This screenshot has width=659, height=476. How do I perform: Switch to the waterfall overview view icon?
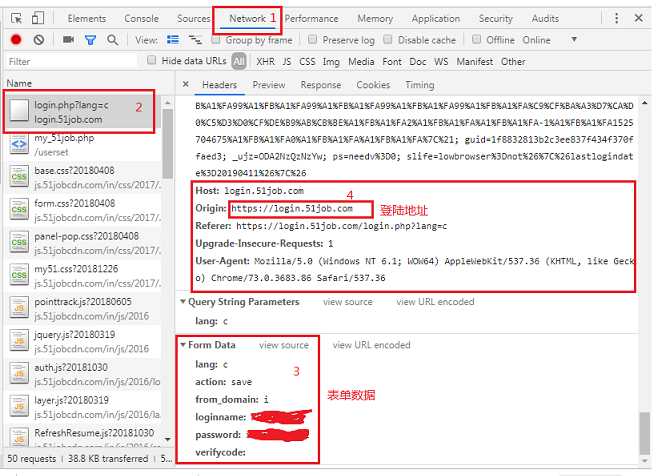pyautogui.click(x=195, y=40)
